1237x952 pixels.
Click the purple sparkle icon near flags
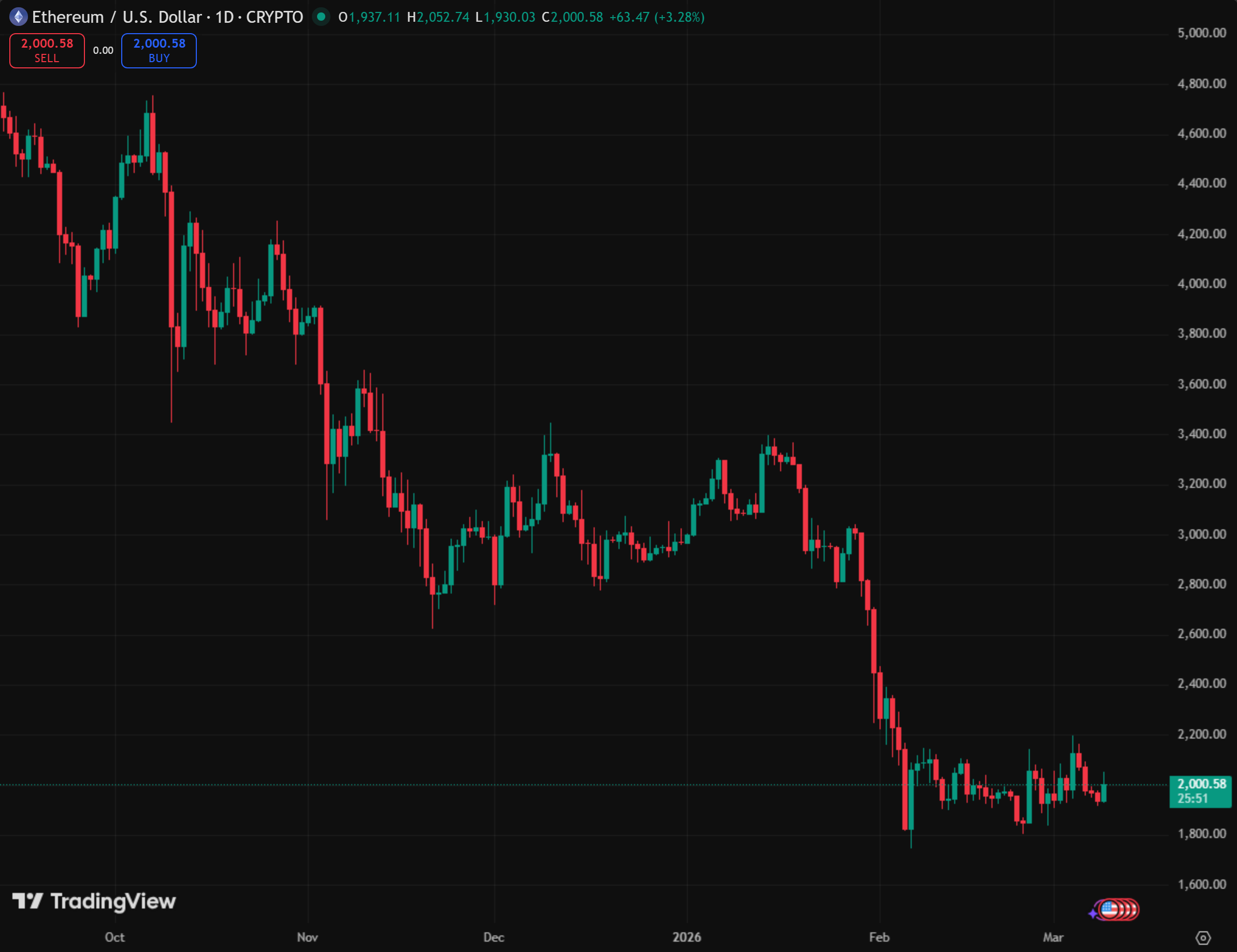1092,913
